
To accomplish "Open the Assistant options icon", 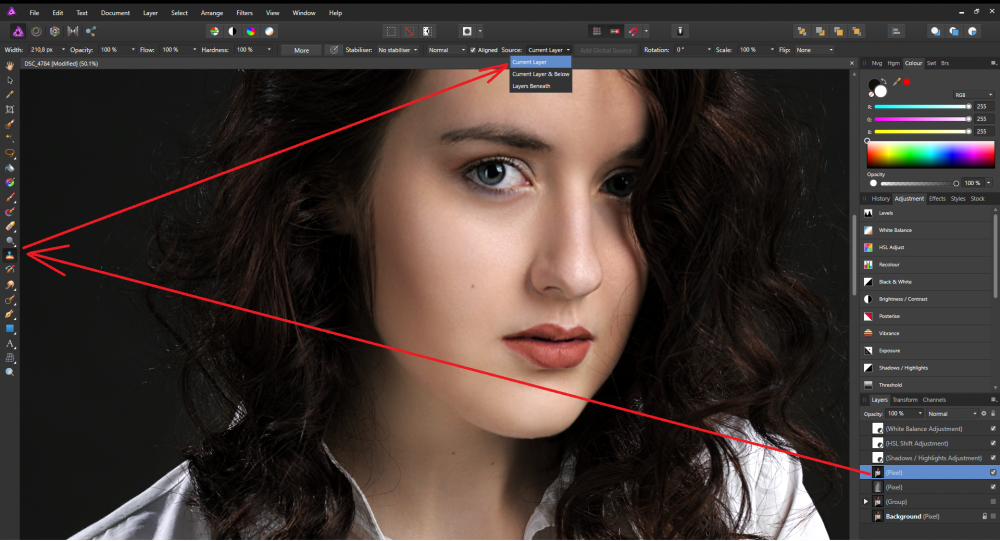I will coord(680,31).
